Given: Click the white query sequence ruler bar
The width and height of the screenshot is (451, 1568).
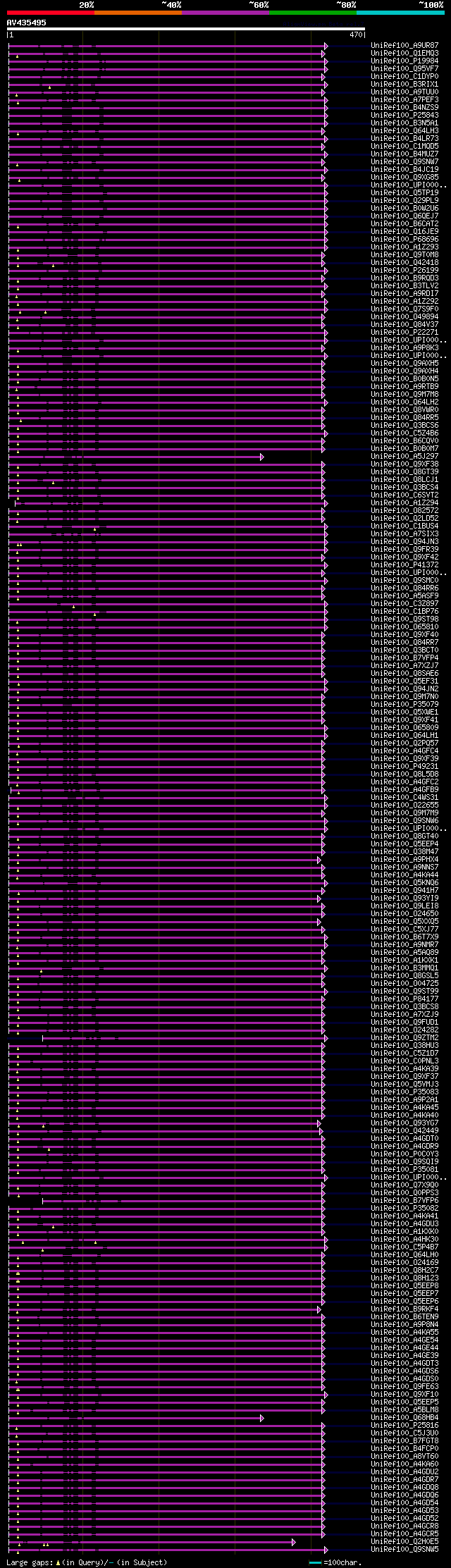Looking at the screenshot, I should (185, 29).
